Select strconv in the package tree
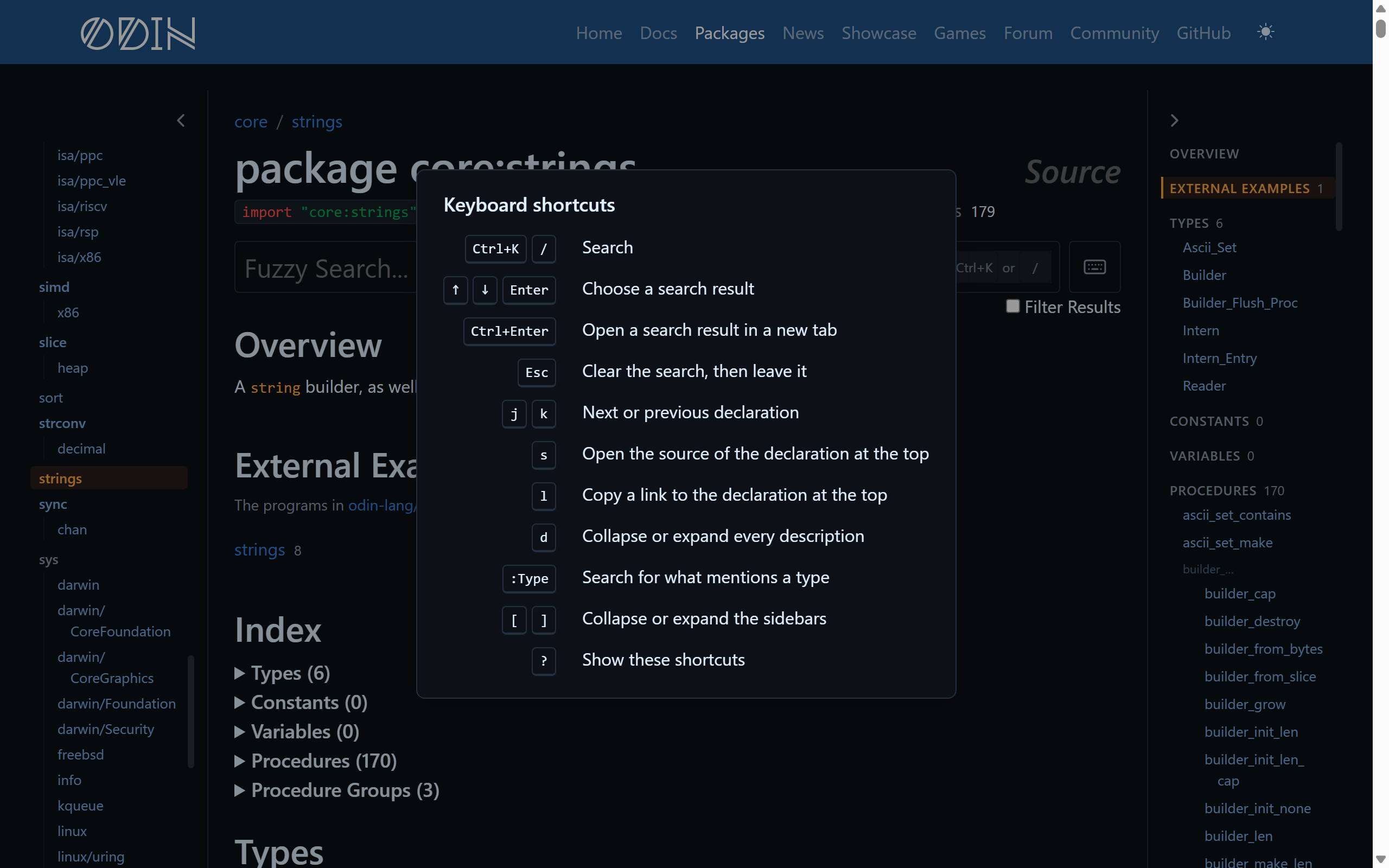The width and height of the screenshot is (1389, 868). tap(62, 423)
